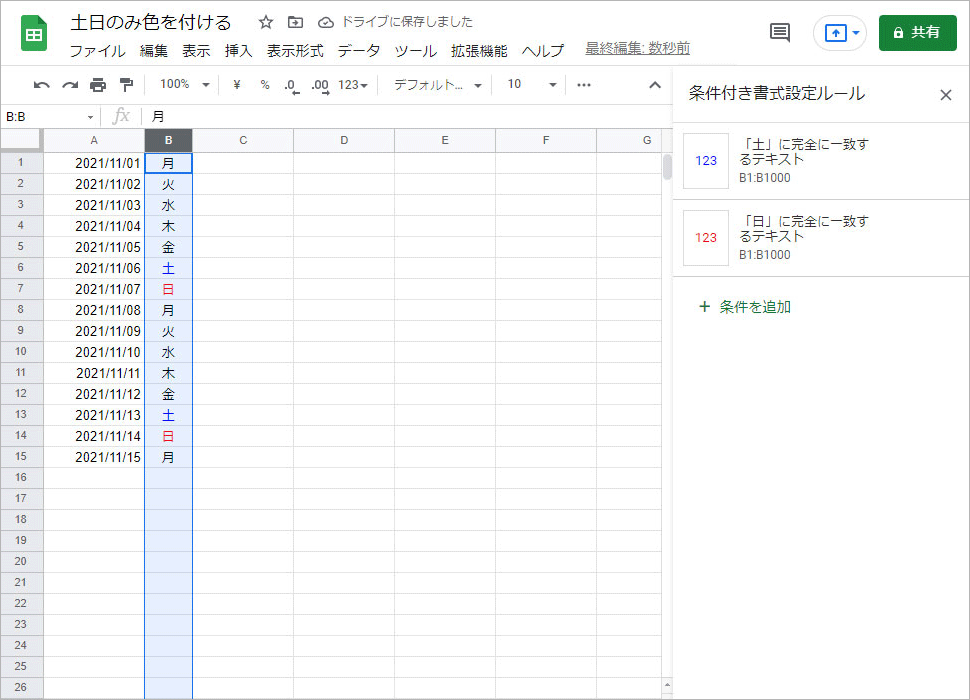
Task: Close the conditional format rules panel
Action: (945, 95)
